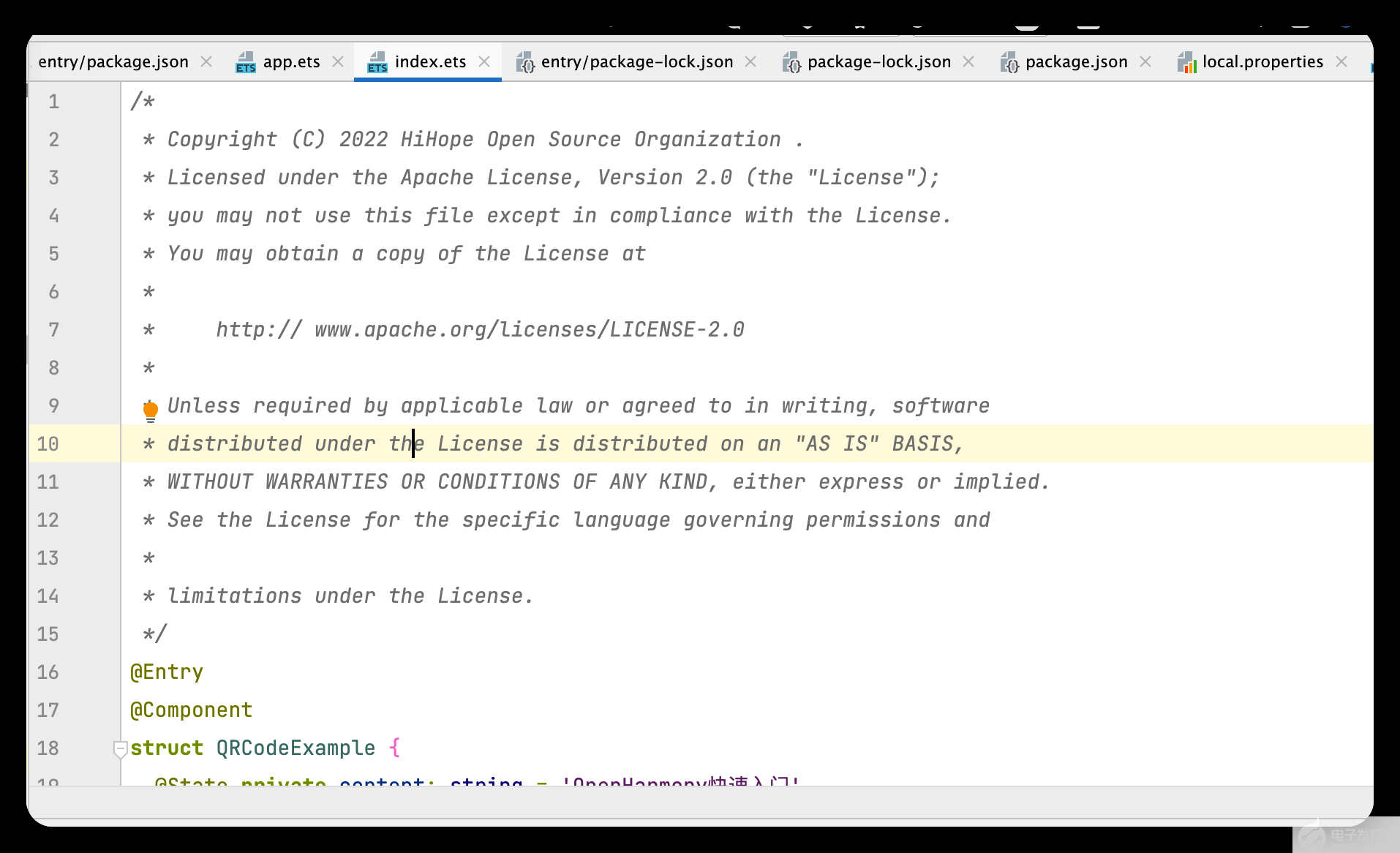Click the '@Component' decorator text
Screen dimensions: 1400x853
(191, 710)
